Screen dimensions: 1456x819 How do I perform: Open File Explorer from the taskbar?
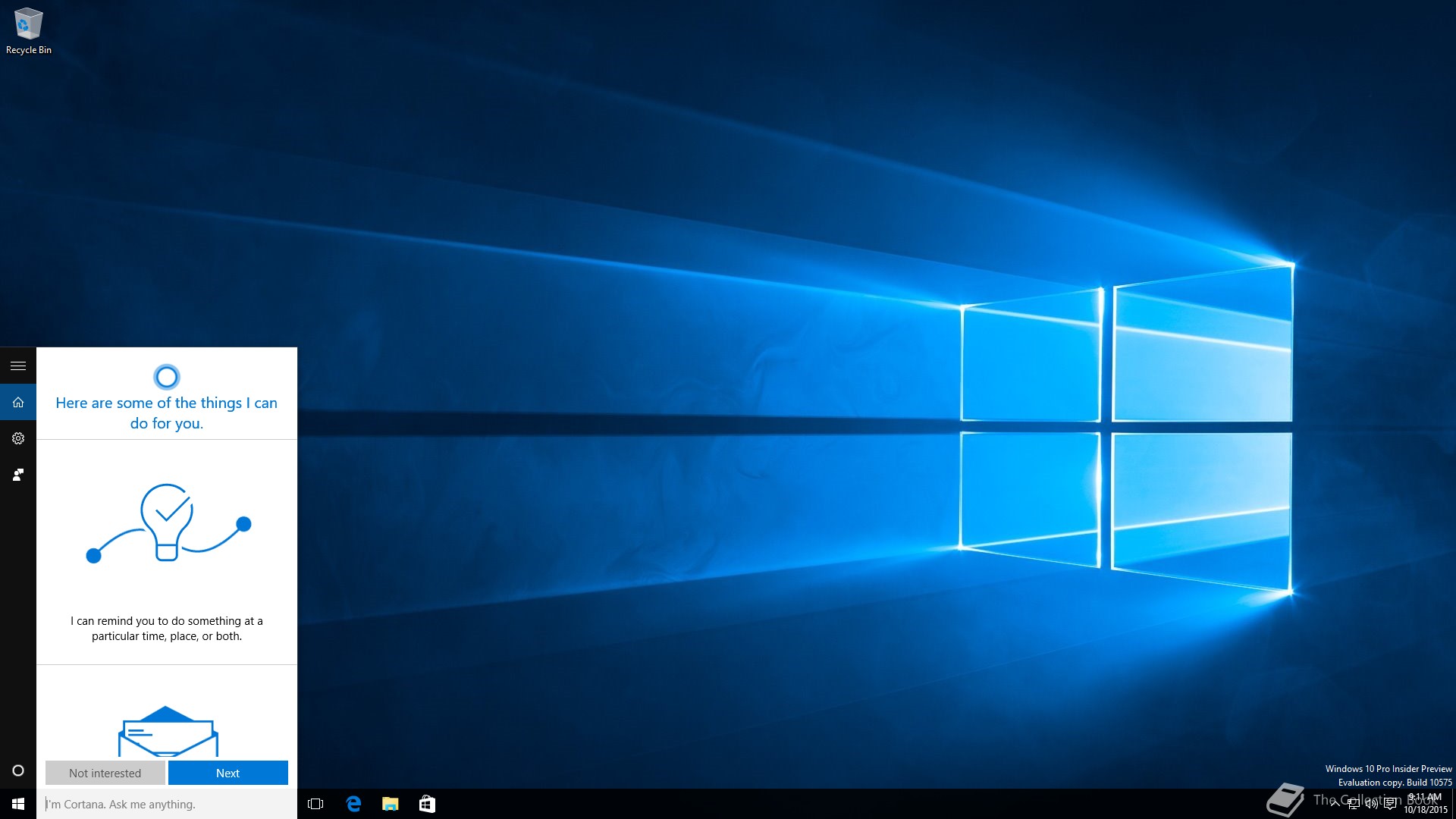[x=390, y=804]
